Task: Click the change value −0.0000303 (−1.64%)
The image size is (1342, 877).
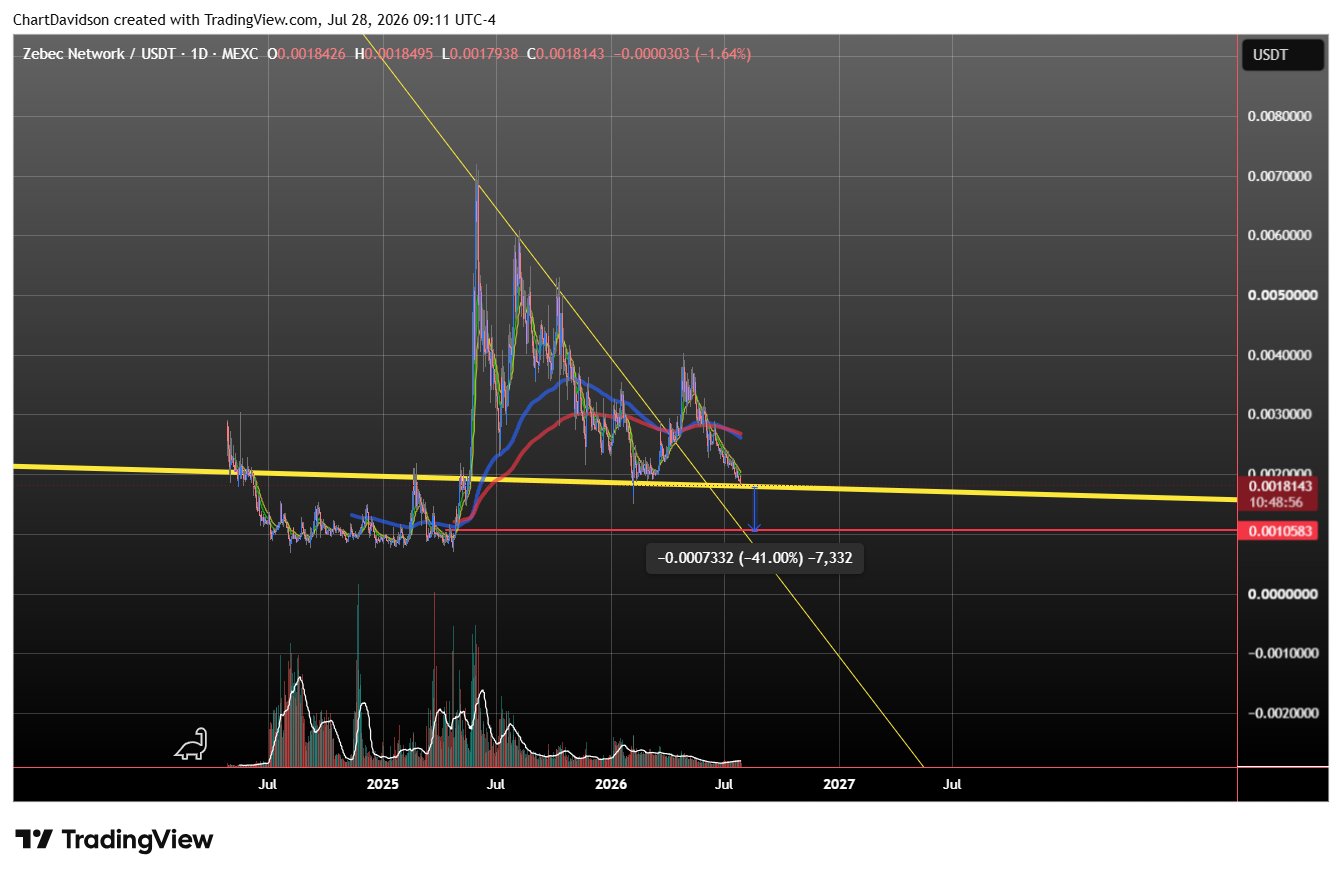Action: (x=681, y=54)
